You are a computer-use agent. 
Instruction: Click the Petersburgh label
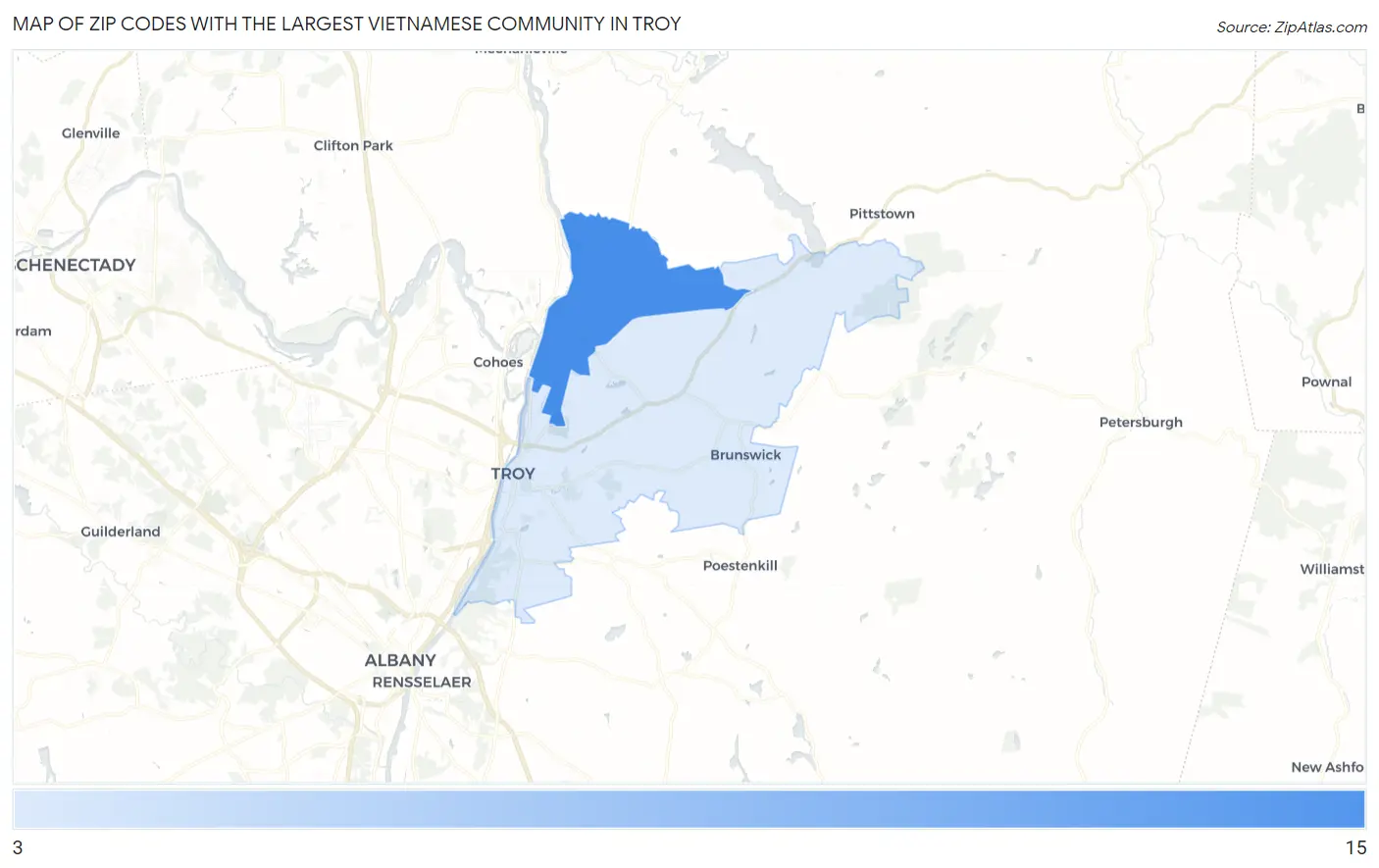[x=1141, y=422]
